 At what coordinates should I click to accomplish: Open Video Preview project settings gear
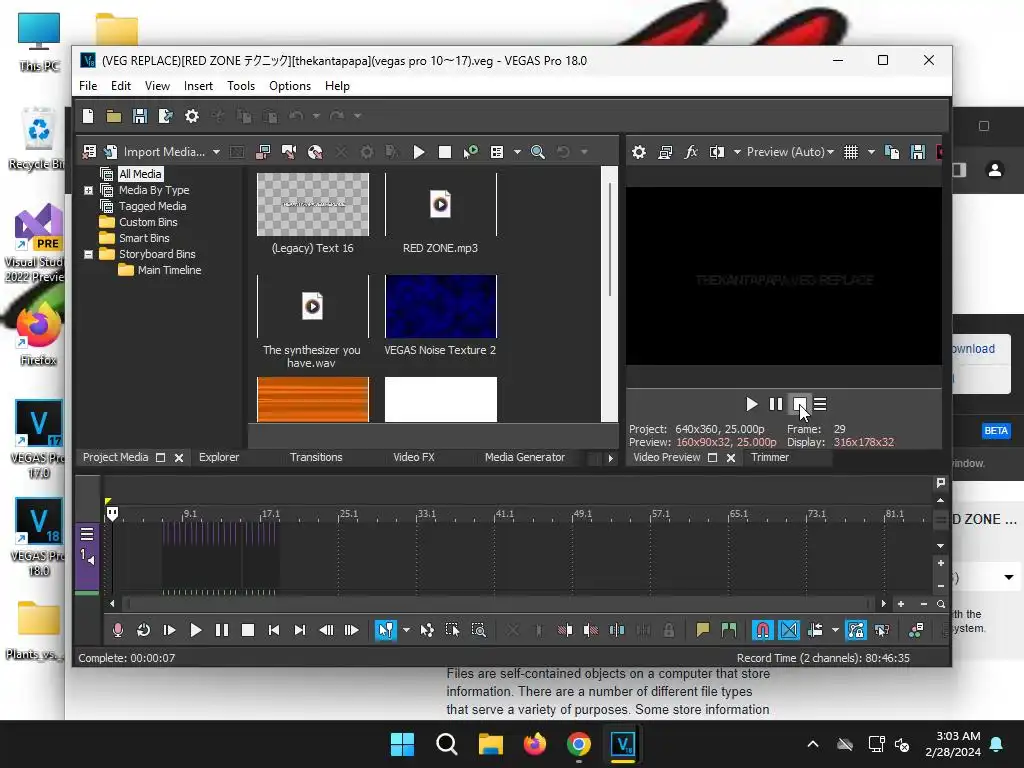click(x=639, y=152)
